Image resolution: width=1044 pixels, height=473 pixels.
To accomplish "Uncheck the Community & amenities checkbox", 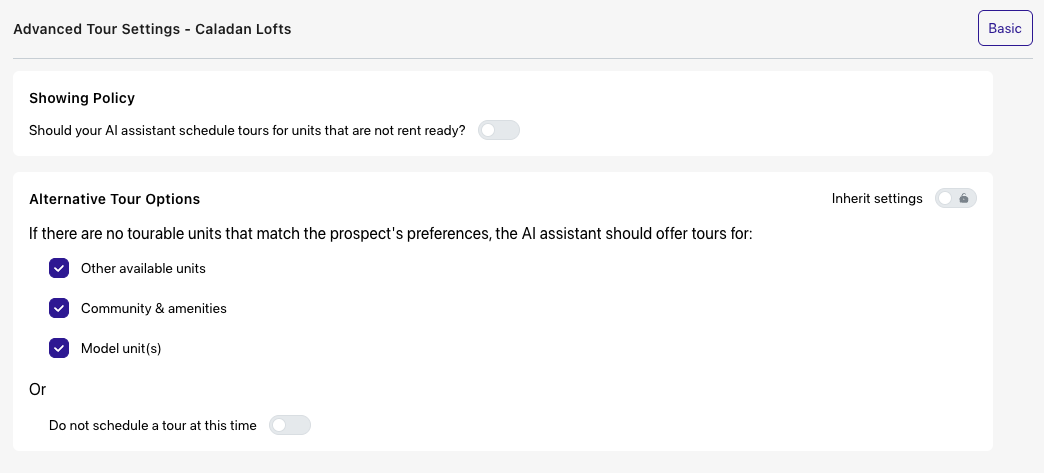I will pyautogui.click(x=59, y=308).
